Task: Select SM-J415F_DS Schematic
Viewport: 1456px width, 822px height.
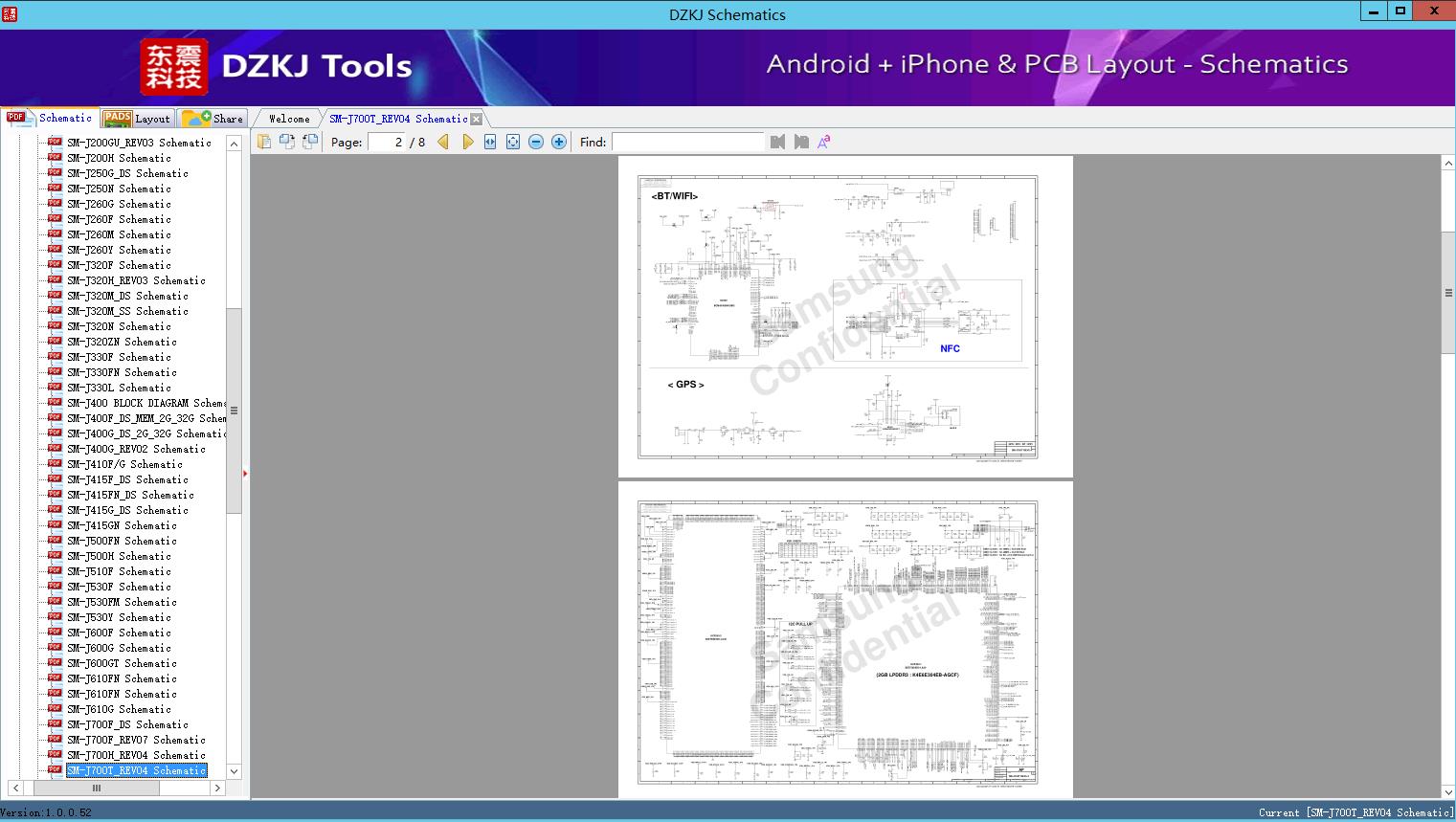Action: (x=127, y=479)
